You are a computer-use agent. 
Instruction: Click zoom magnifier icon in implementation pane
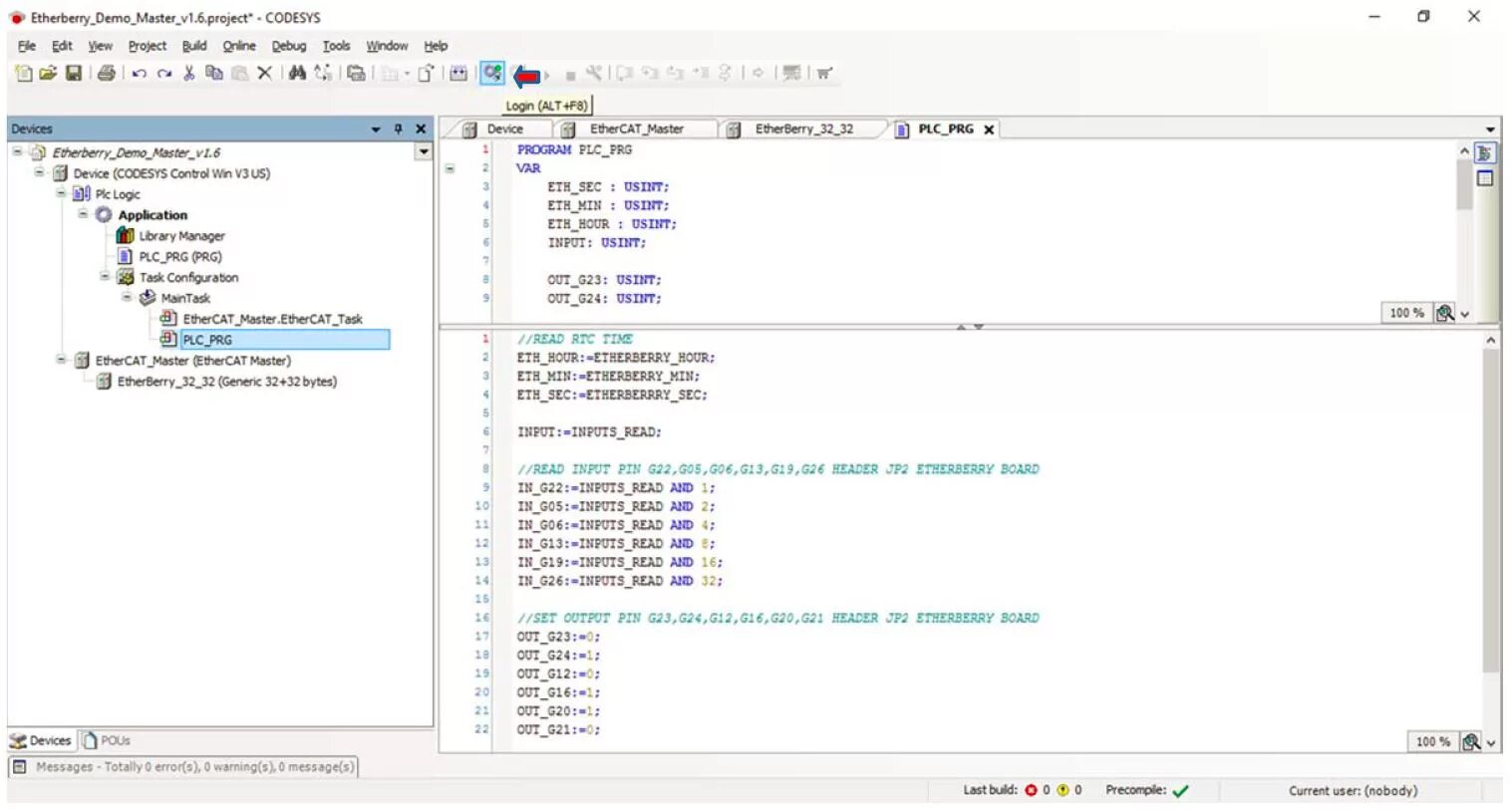[x=1470, y=741]
